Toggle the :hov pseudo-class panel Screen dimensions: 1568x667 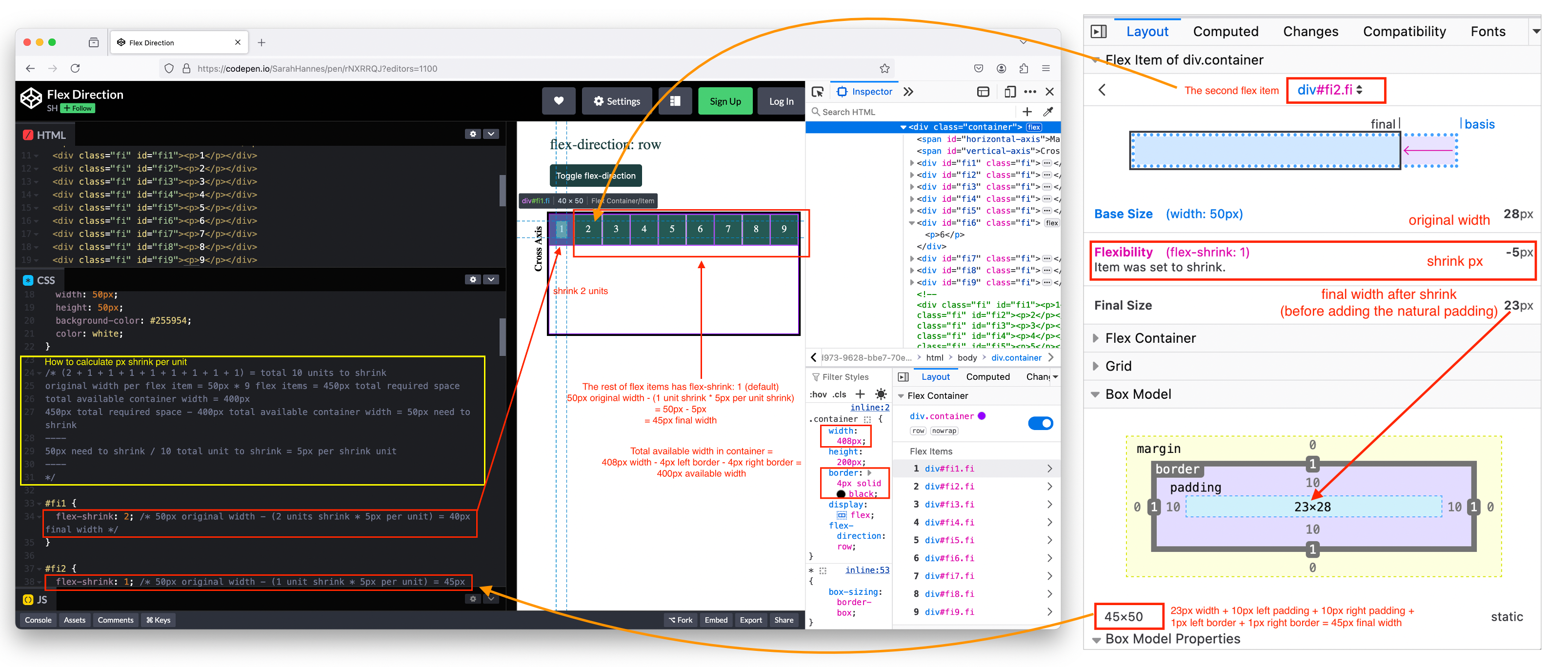click(x=818, y=394)
